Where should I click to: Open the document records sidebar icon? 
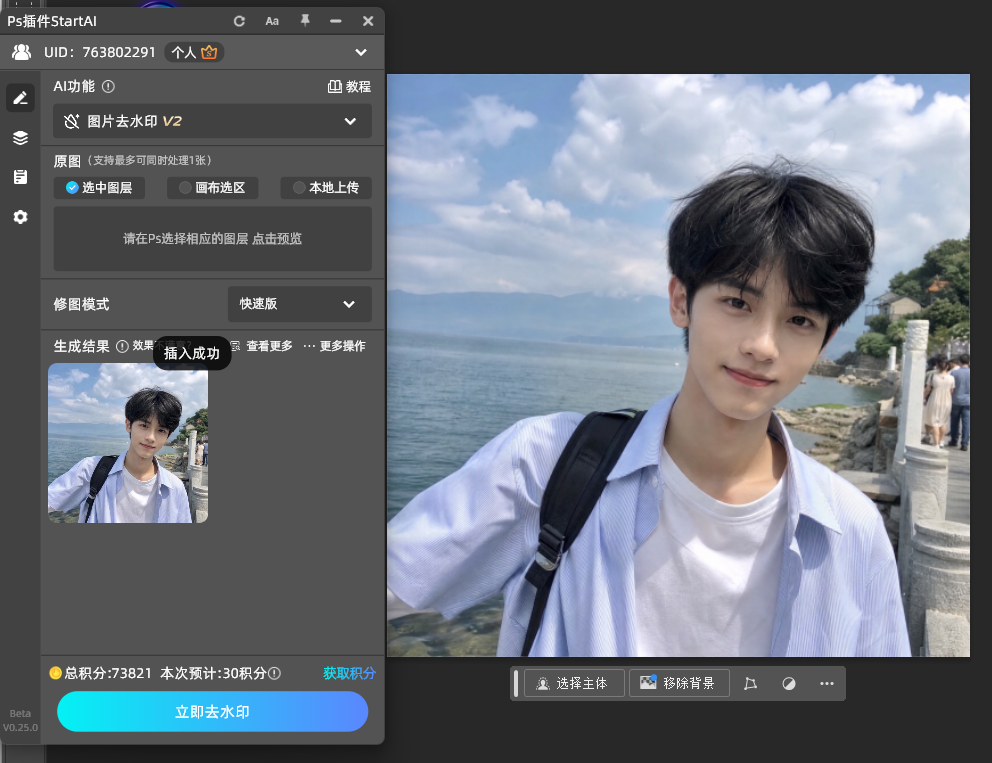click(20, 177)
